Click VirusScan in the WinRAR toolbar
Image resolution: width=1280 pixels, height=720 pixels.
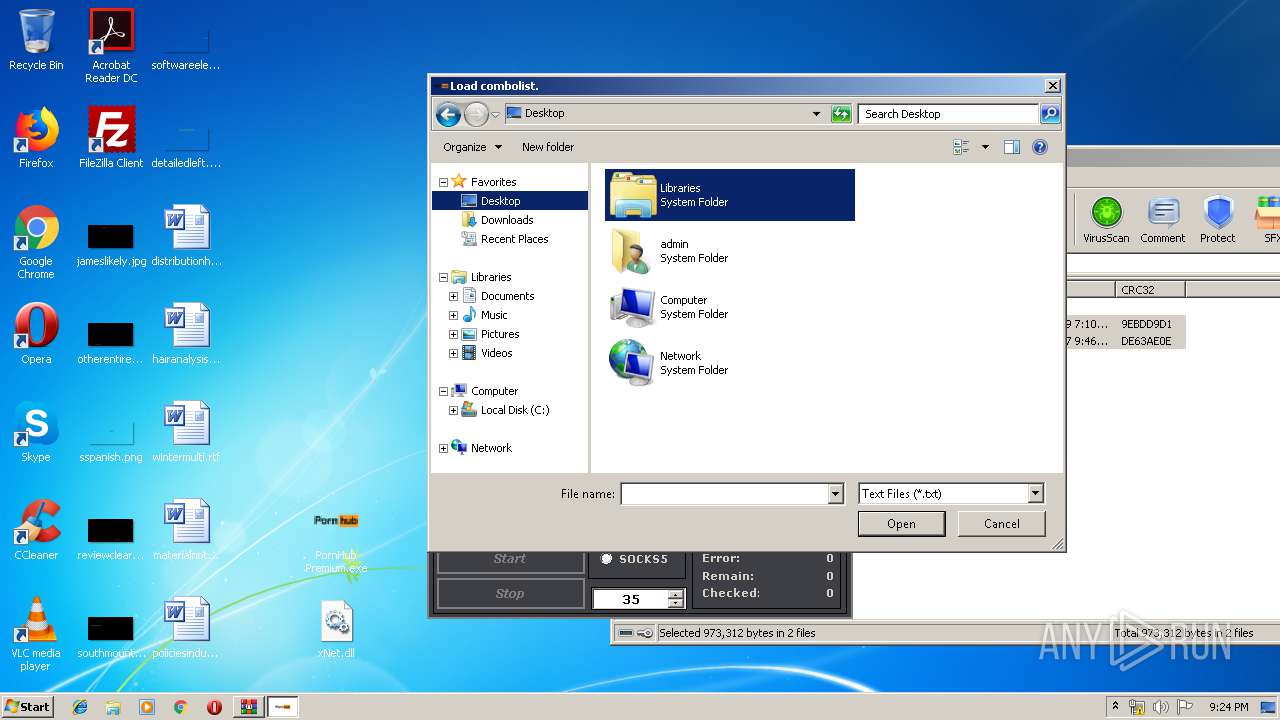coord(1106,220)
